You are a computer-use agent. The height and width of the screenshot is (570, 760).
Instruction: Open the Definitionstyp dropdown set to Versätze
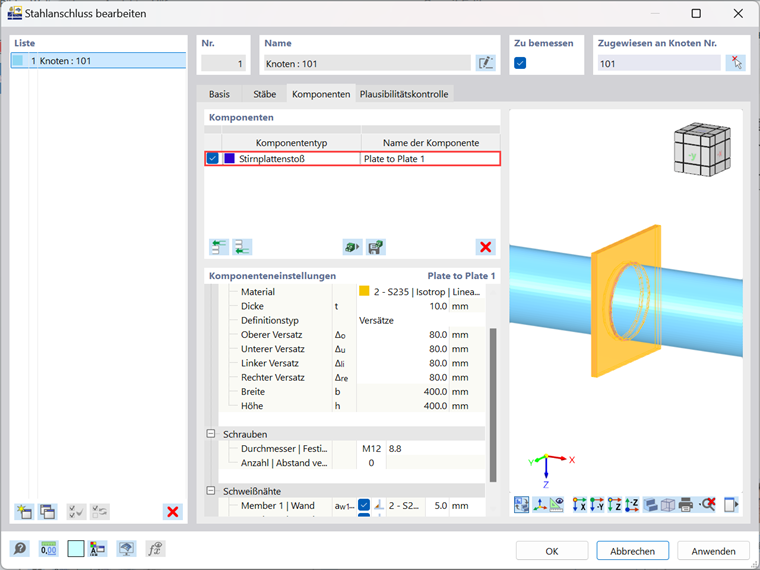pyautogui.click(x=420, y=320)
